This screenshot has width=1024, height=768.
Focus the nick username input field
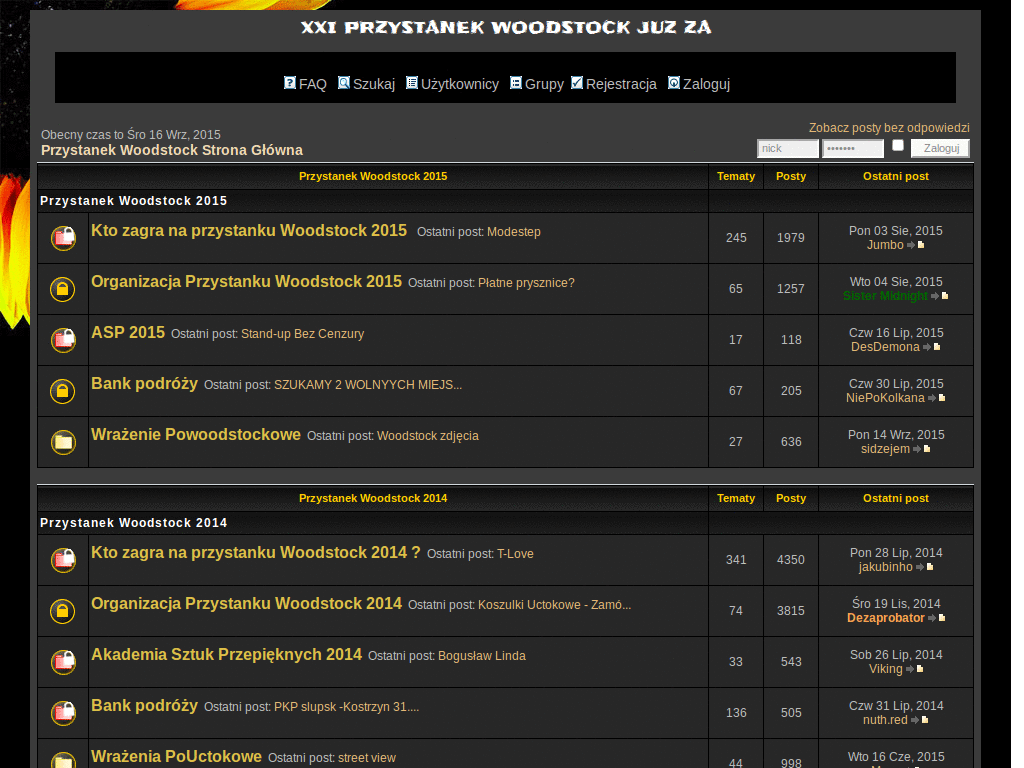tap(788, 148)
